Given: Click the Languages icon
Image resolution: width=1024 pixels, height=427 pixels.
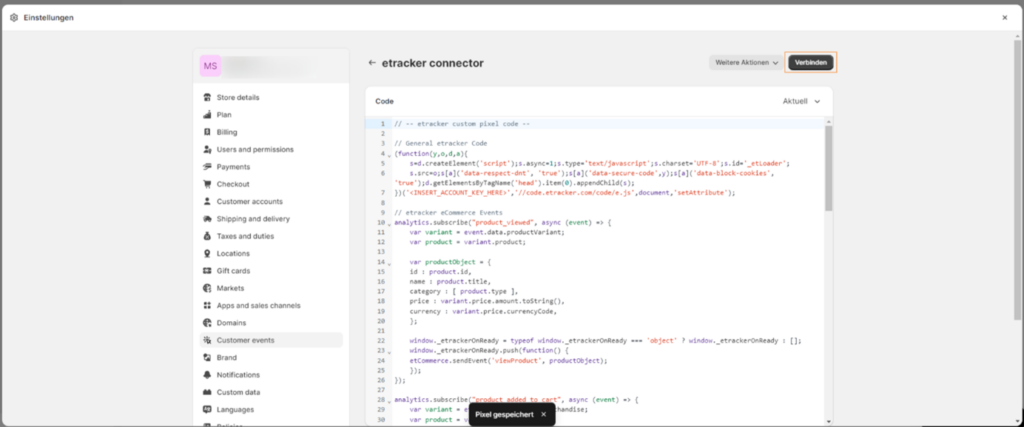Looking at the screenshot, I should tap(207, 409).
